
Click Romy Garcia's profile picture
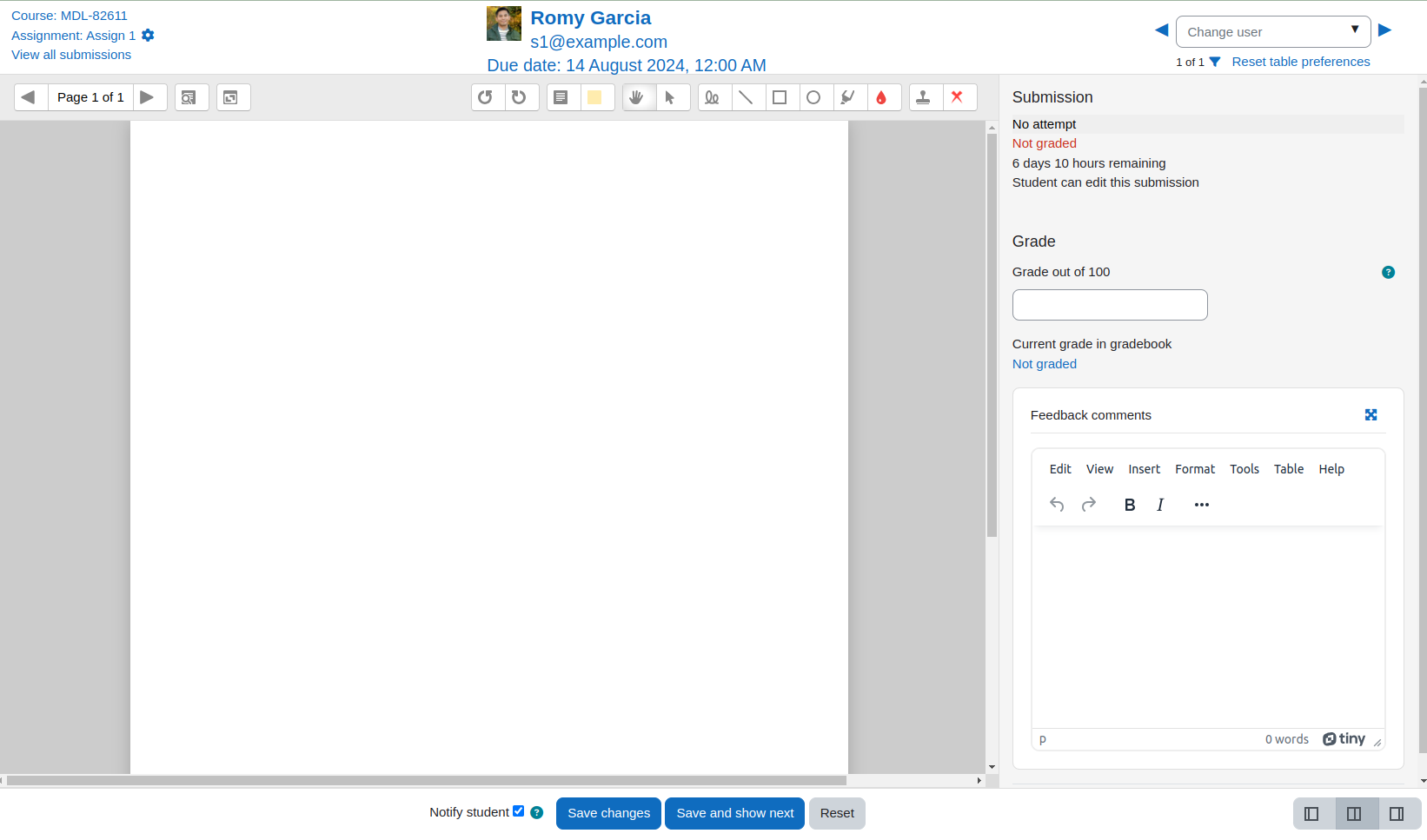(x=504, y=23)
